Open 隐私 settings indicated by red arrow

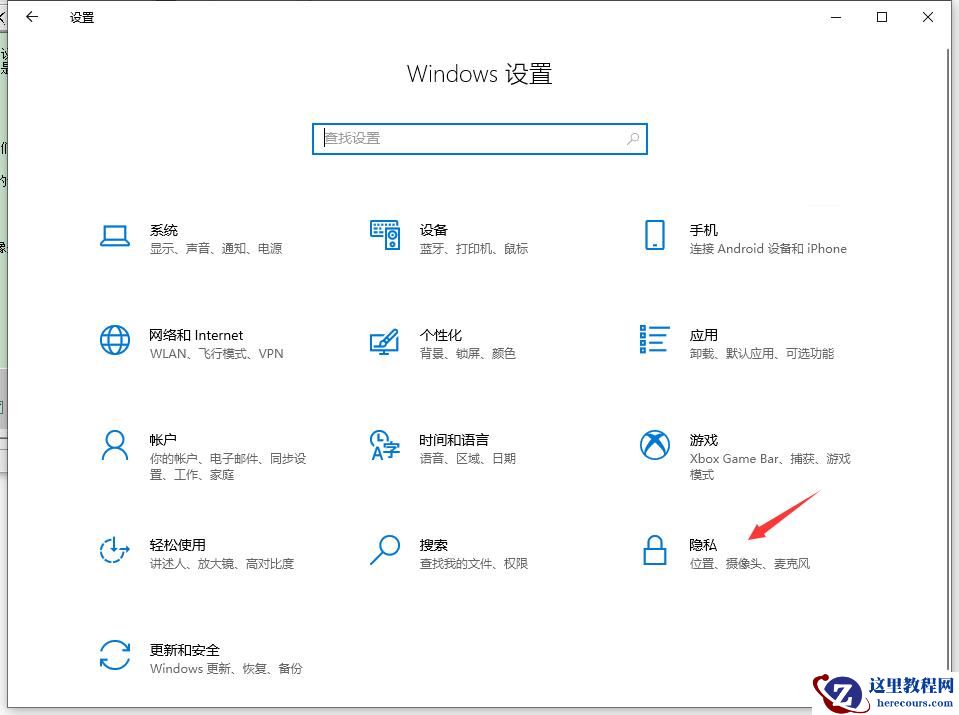[704, 545]
